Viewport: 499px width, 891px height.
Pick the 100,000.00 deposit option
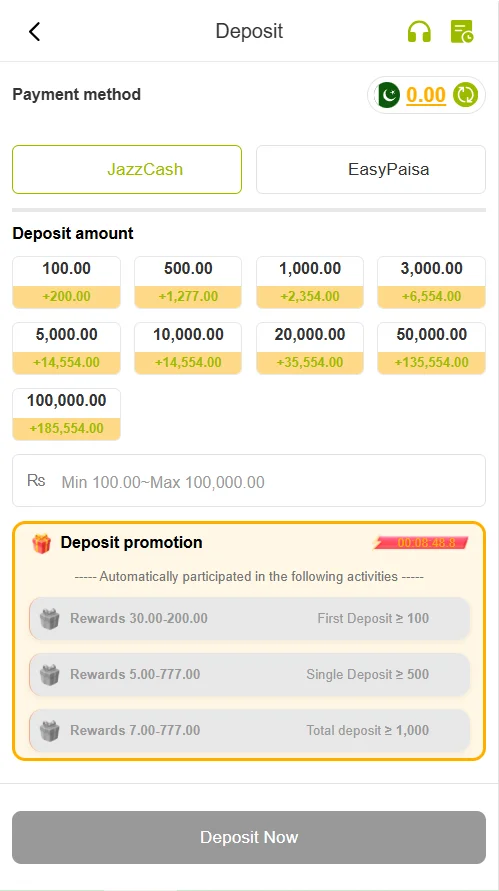[x=66, y=414]
